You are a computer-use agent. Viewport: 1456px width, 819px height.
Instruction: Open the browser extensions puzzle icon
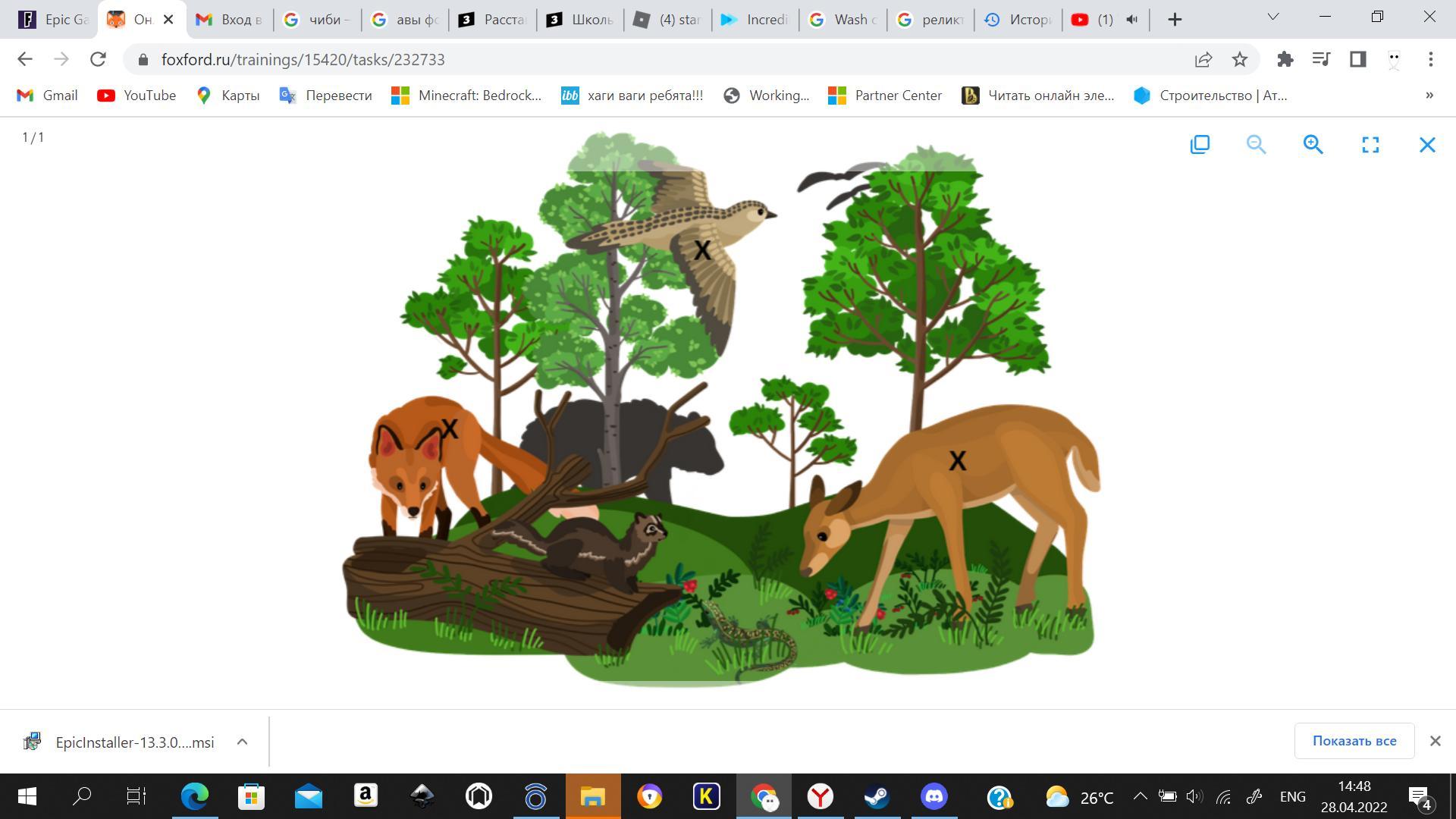[1285, 59]
